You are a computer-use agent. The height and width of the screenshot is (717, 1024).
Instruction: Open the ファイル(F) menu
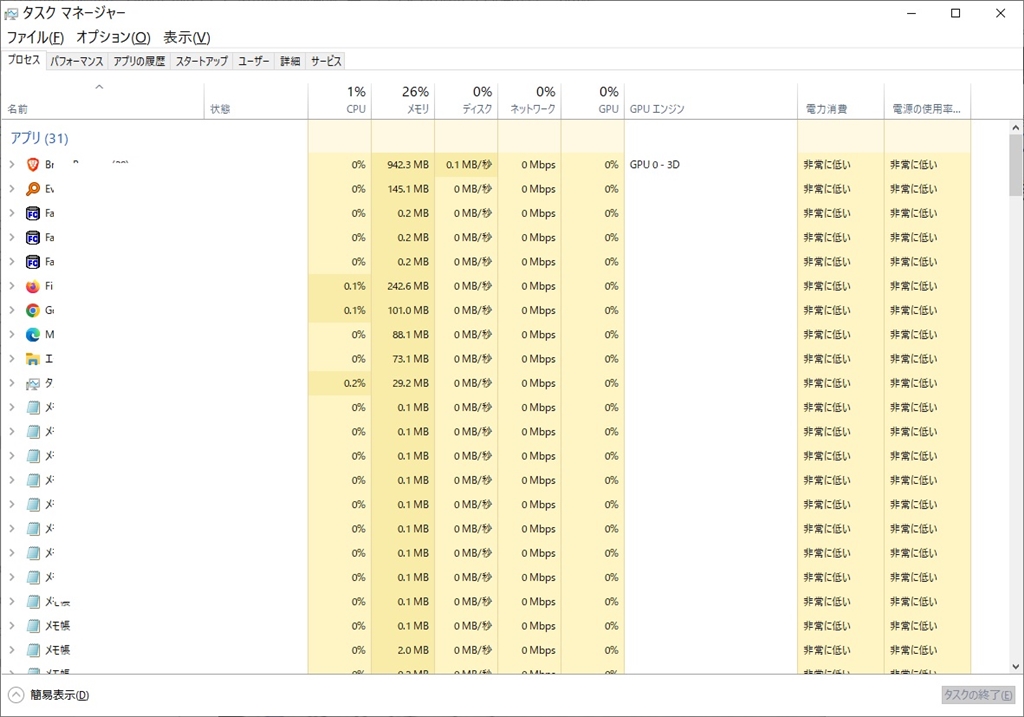35,37
